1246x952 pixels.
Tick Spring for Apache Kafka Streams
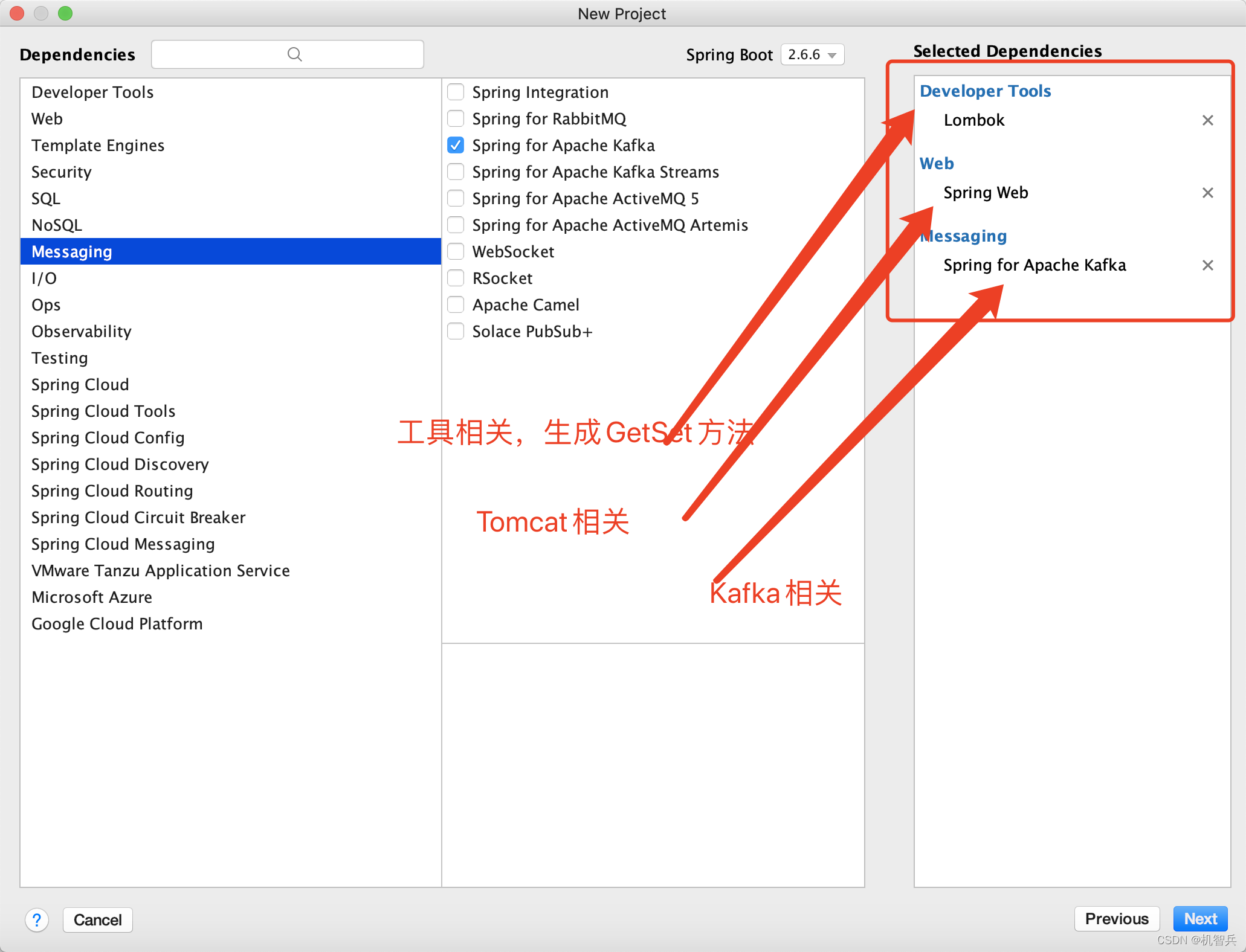(456, 172)
